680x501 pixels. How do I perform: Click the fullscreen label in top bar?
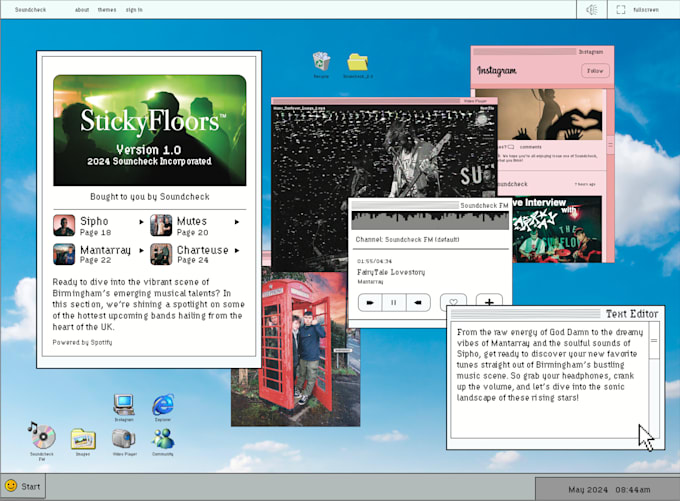[x=646, y=10]
